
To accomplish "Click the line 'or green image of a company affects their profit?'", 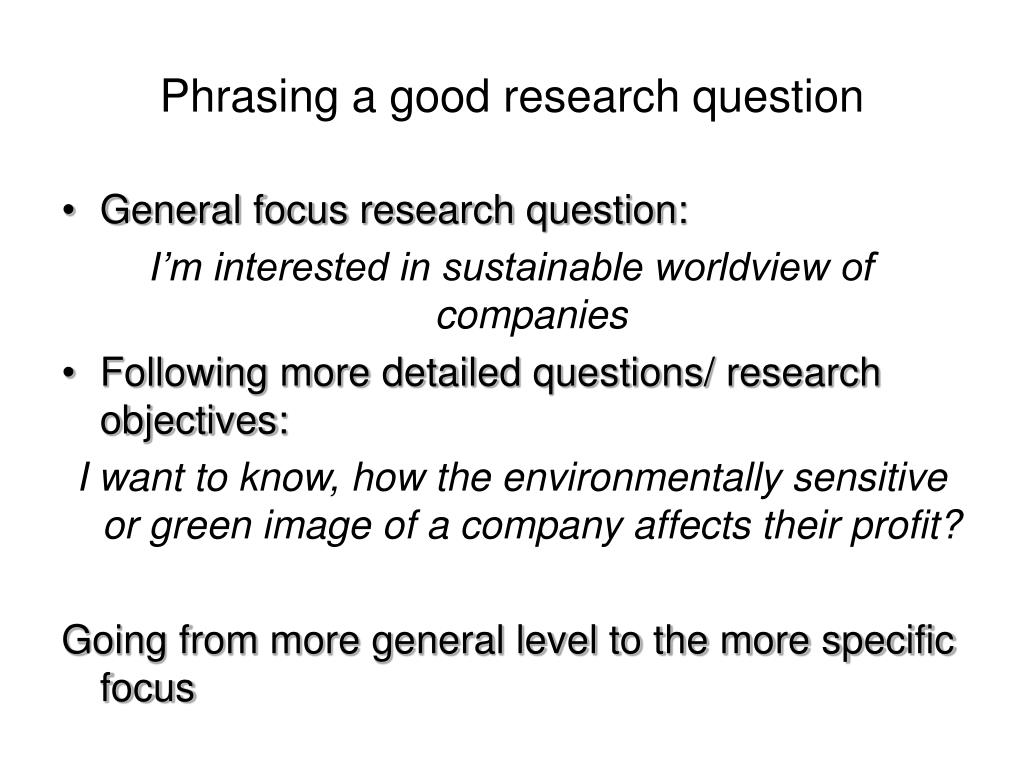I will (x=534, y=526).
